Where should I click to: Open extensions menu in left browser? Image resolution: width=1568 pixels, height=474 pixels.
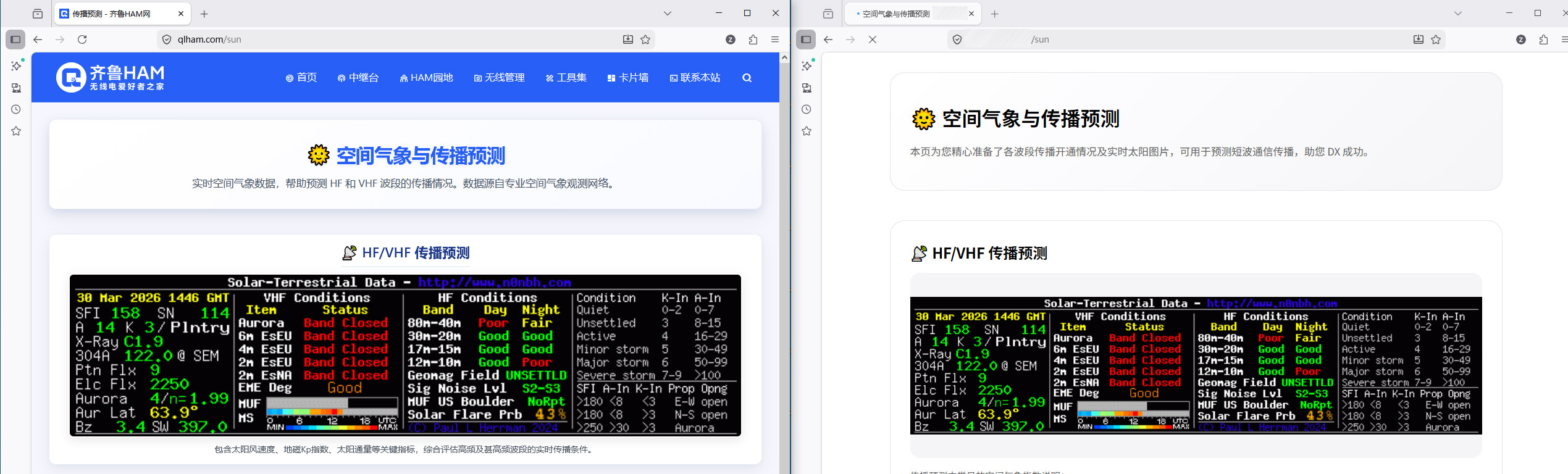[753, 39]
